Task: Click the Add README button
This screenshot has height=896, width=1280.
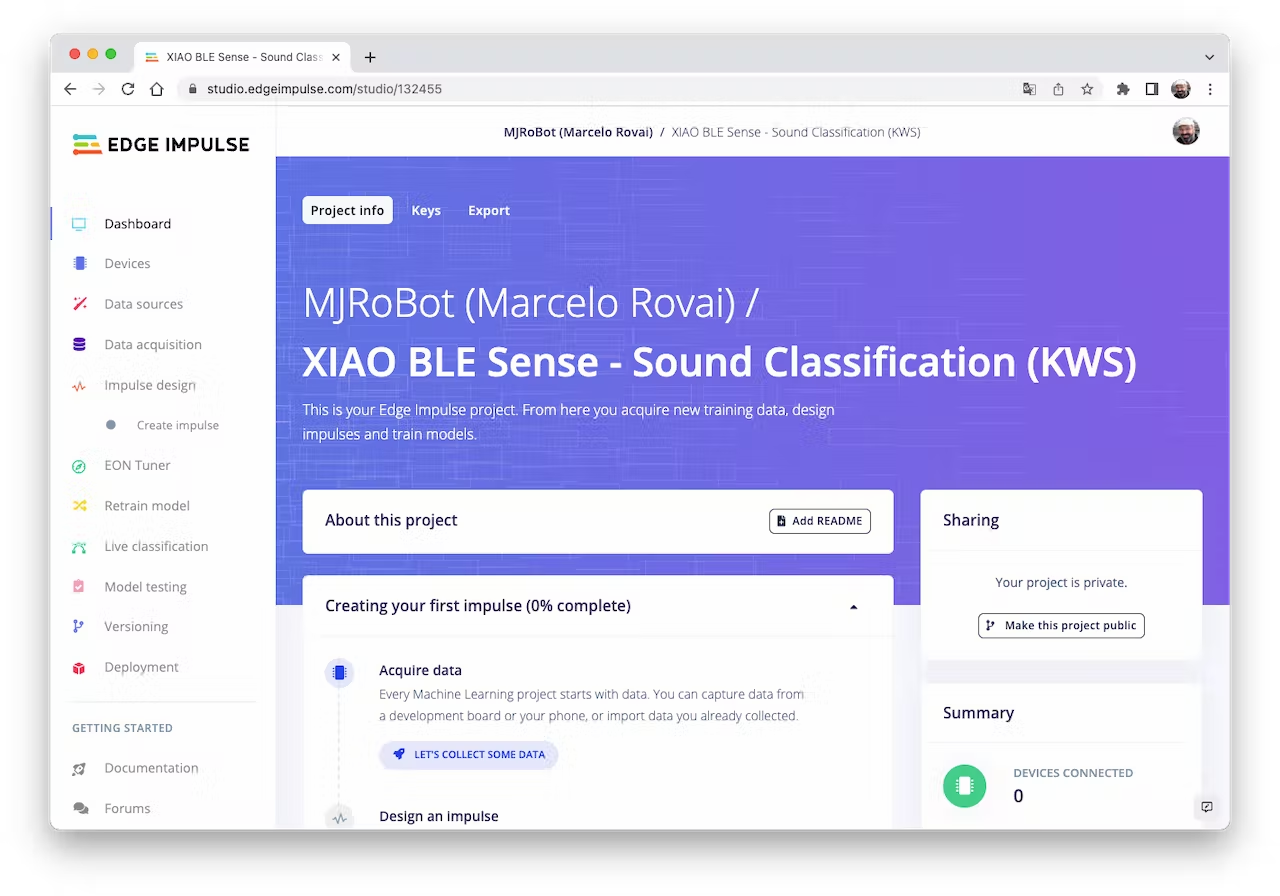Action: [820, 521]
